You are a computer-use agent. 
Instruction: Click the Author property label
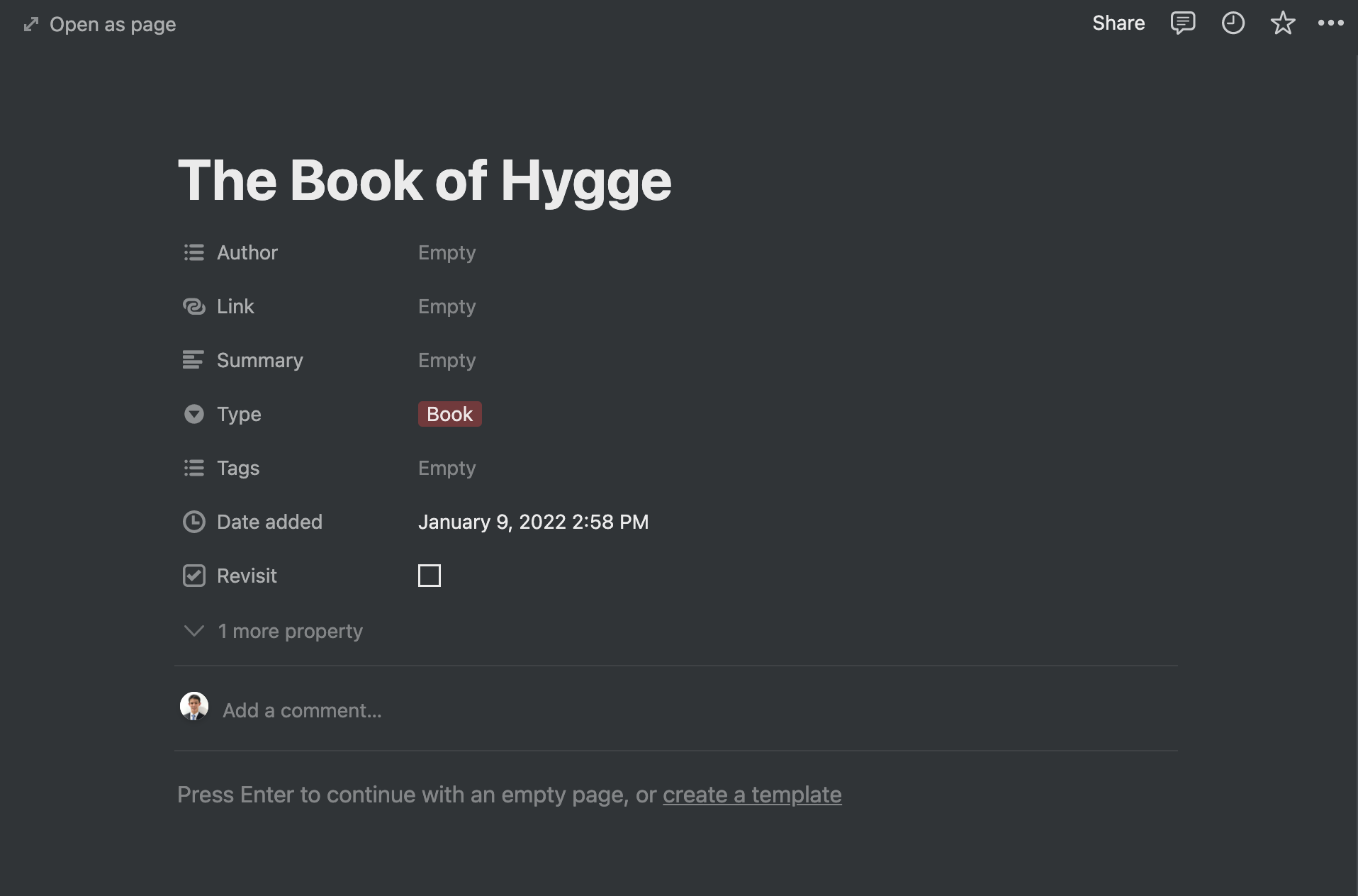247,252
